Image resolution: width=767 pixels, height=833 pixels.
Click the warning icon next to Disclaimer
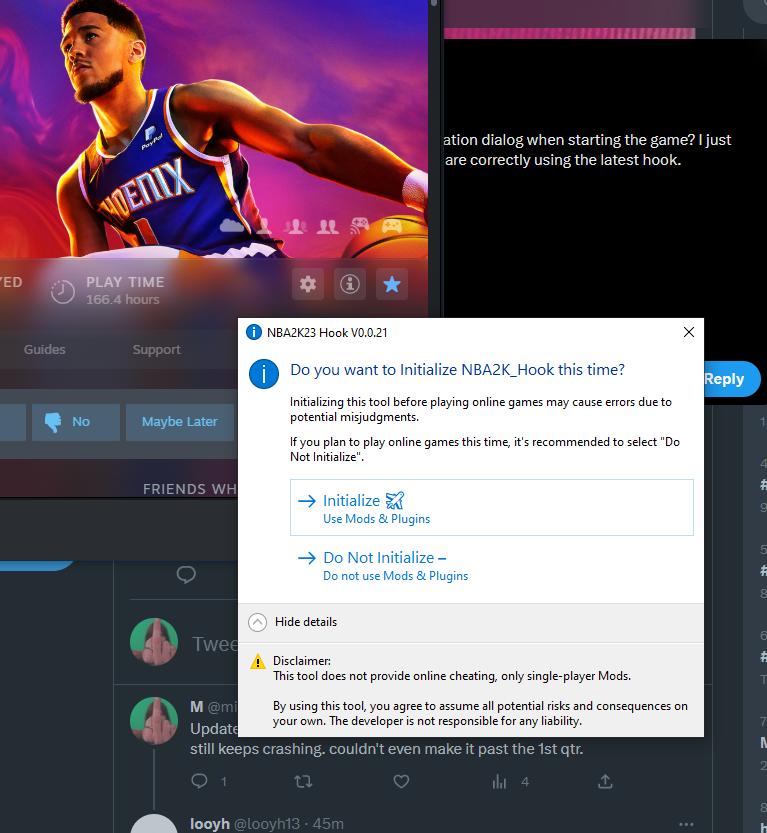pyautogui.click(x=258, y=661)
